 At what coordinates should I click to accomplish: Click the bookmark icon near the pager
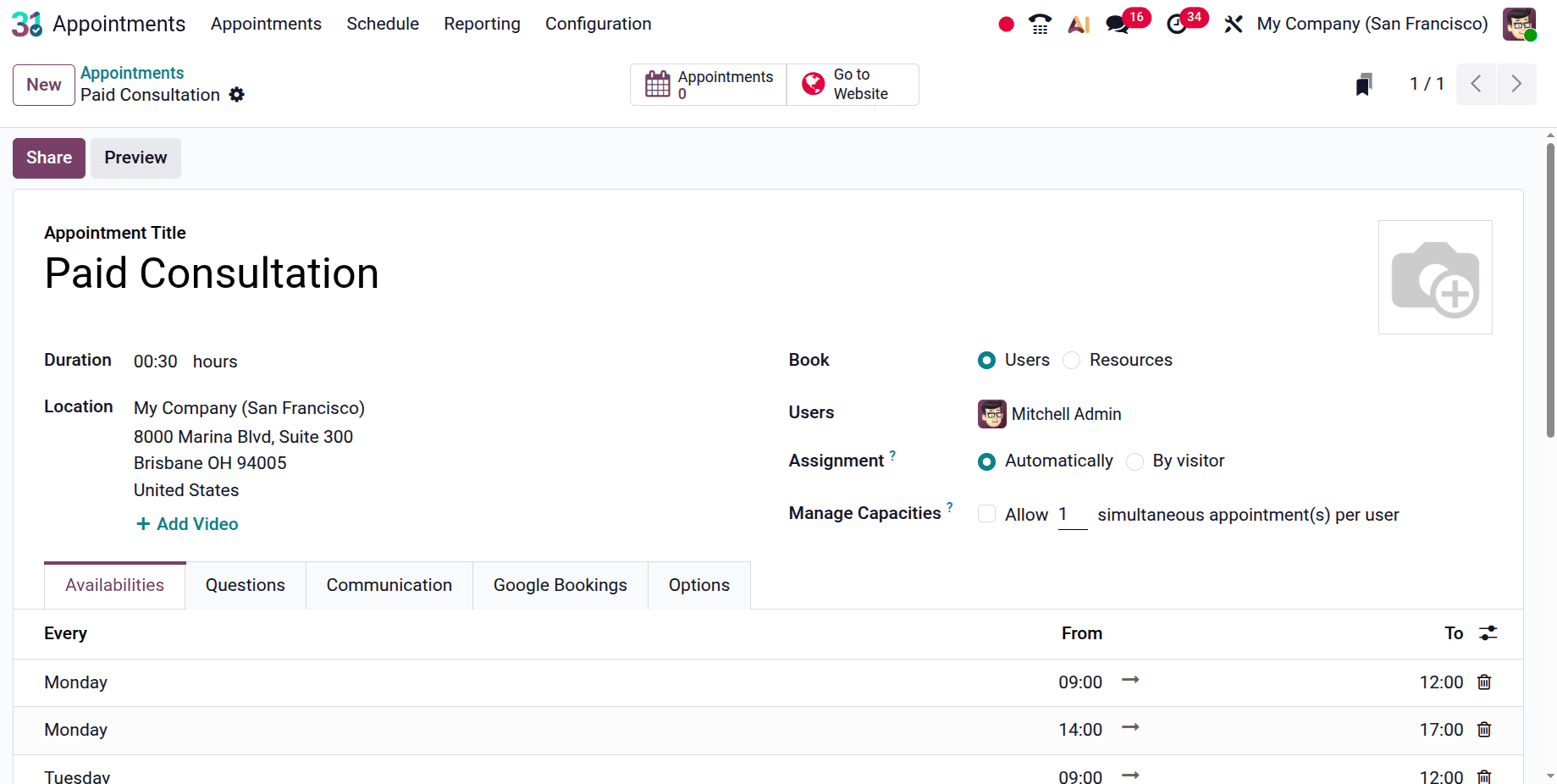1363,84
